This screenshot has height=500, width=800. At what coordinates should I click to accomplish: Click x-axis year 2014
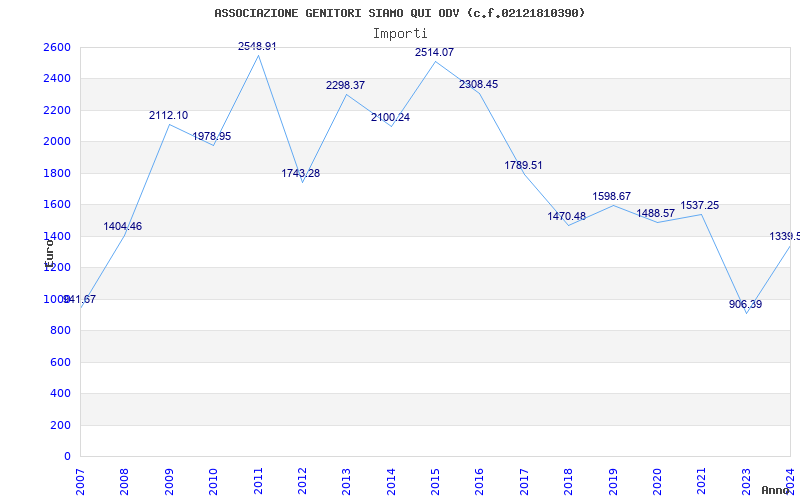[391, 482]
